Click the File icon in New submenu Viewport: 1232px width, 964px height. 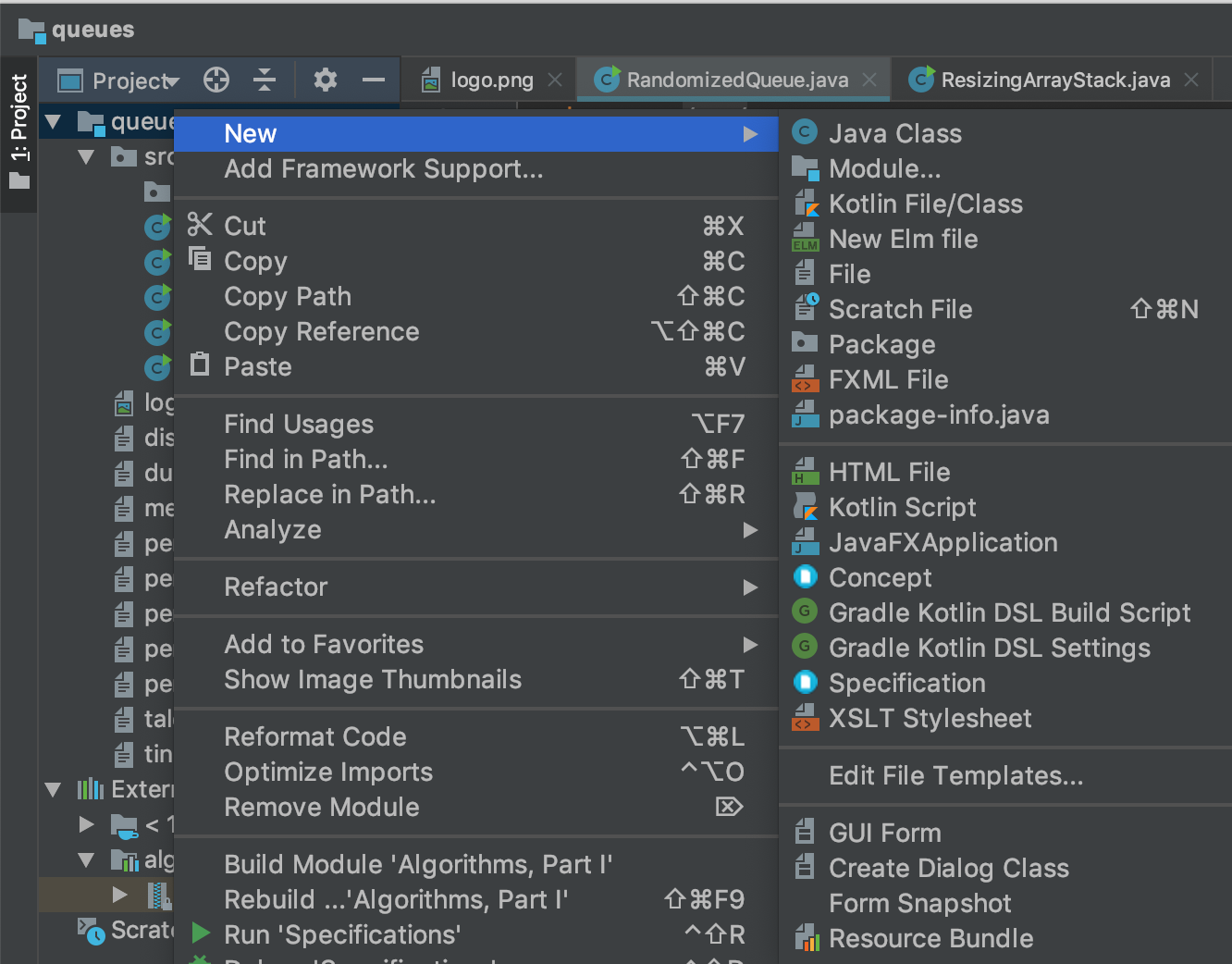coord(805,274)
